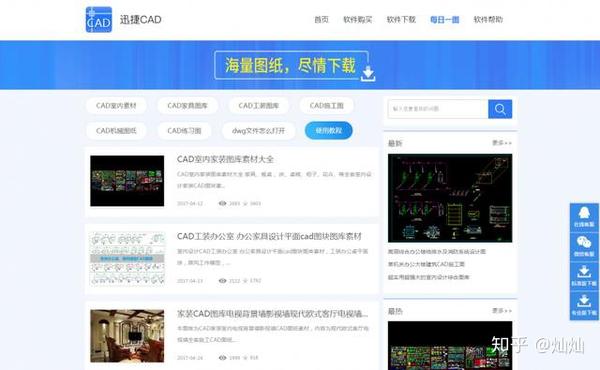The height and width of the screenshot is (370, 600).
Task: Click the description under 家装CAD图库电视背景墙 article
Action: (x=273, y=334)
